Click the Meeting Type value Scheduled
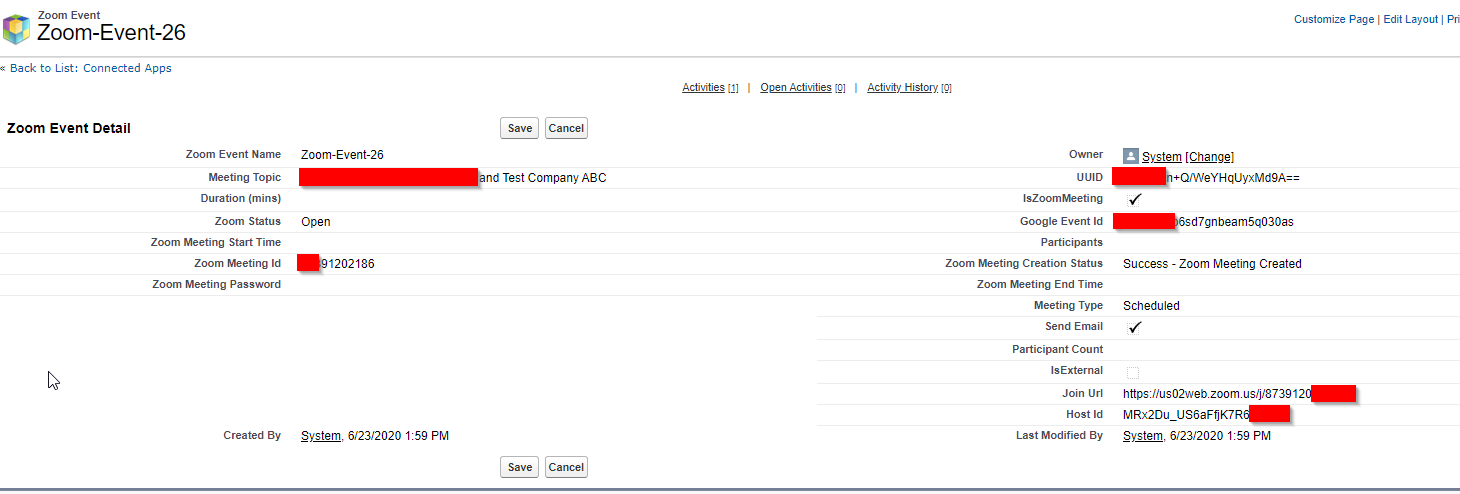Image resolution: width=1460 pixels, height=494 pixels. (x=1151, y=306)
